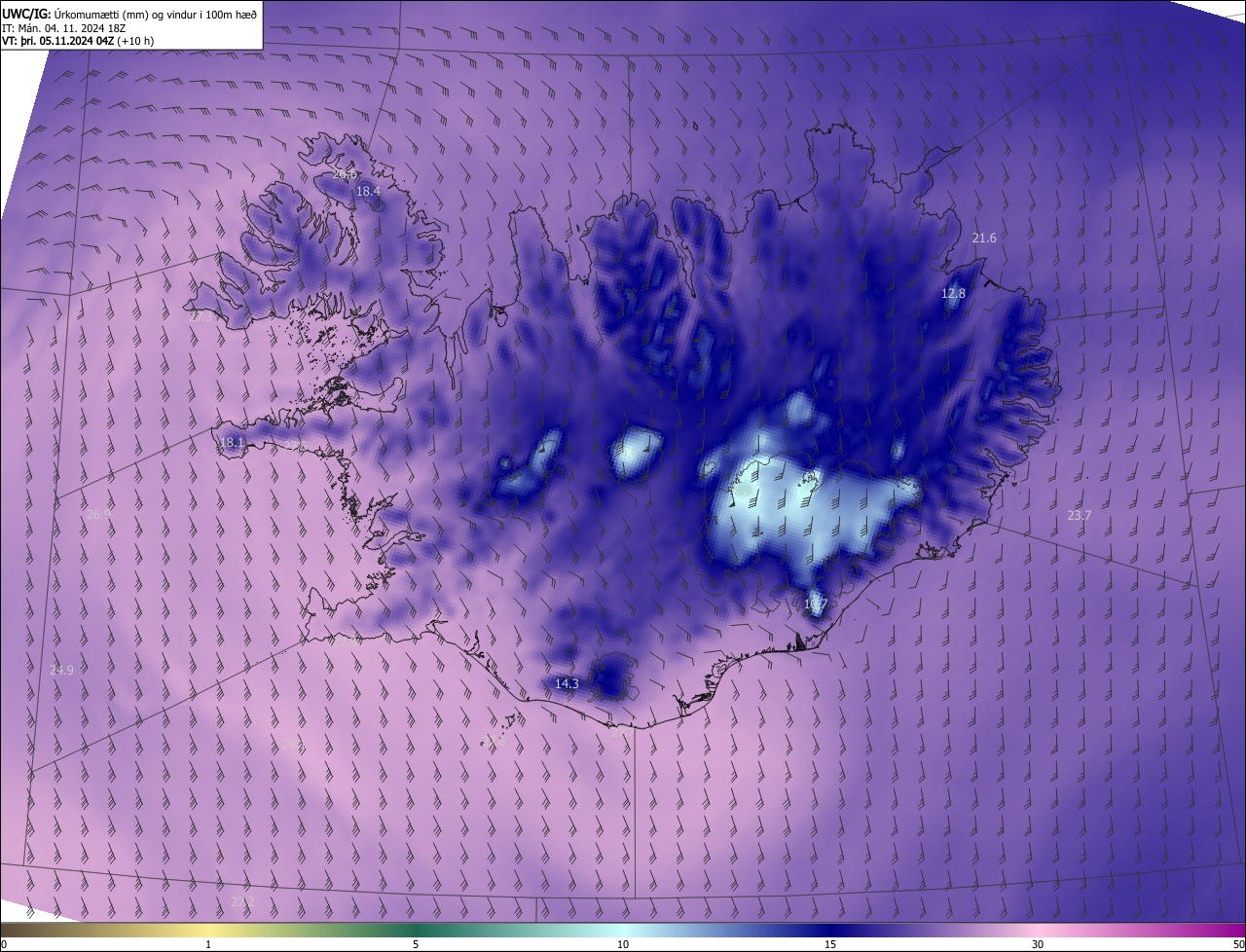The height and width of the screenshot is (952, 1246).
Task: Click the 27.3 value label at the Westfjords tip
Action: (x=201, y=316)
